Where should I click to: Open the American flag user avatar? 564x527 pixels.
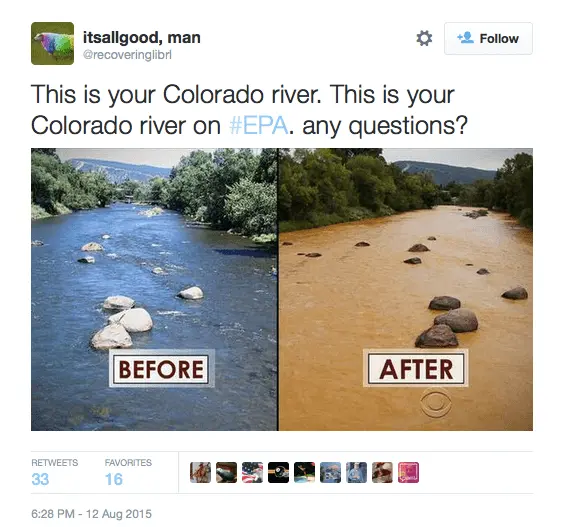252,472
